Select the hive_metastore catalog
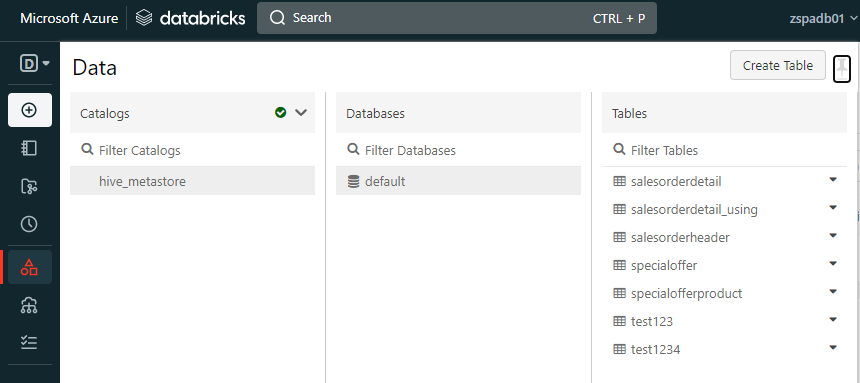 (x=193, y=181)
